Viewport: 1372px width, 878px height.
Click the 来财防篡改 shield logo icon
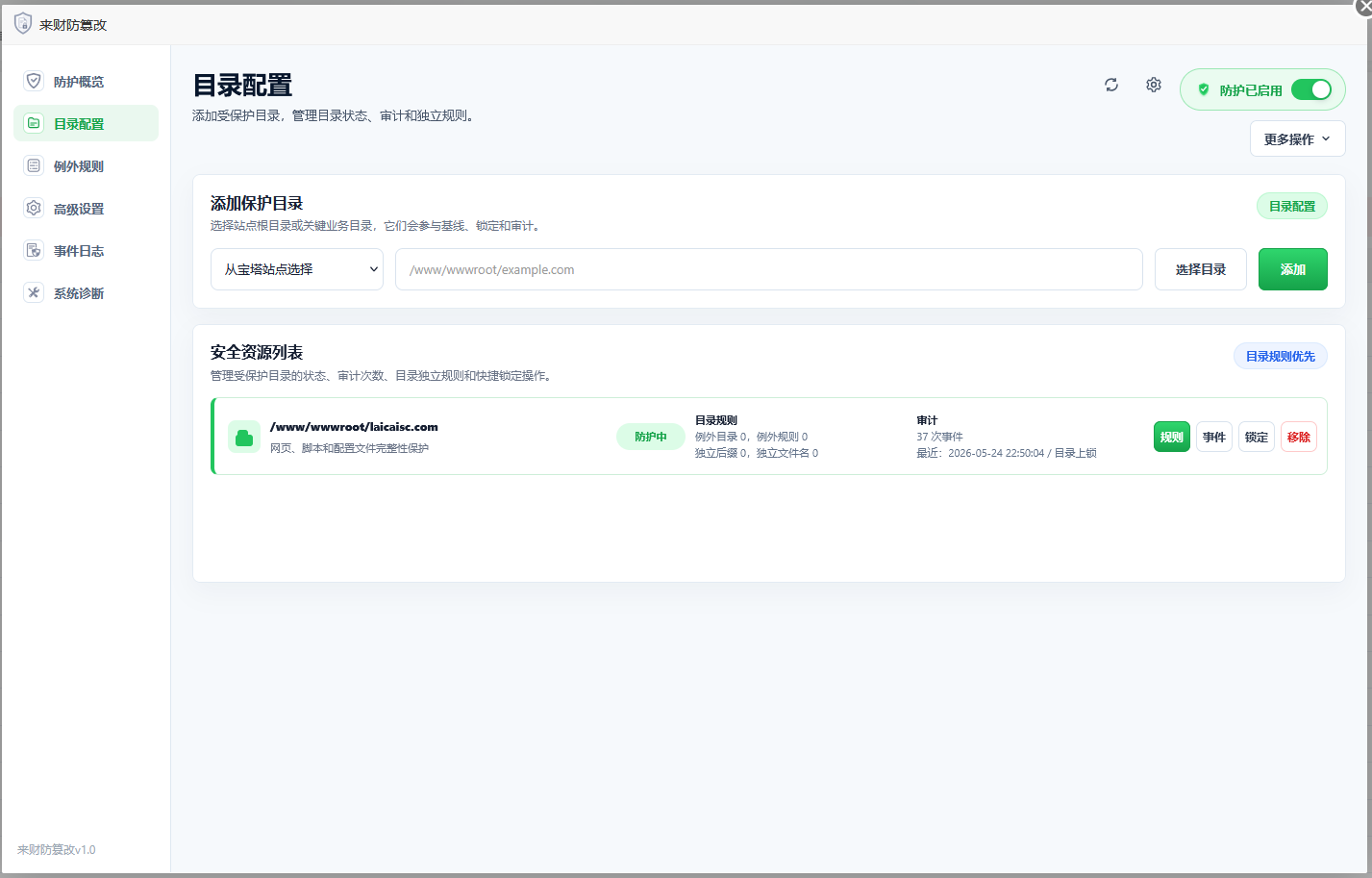pyautogui.click(x=23, y=23)
